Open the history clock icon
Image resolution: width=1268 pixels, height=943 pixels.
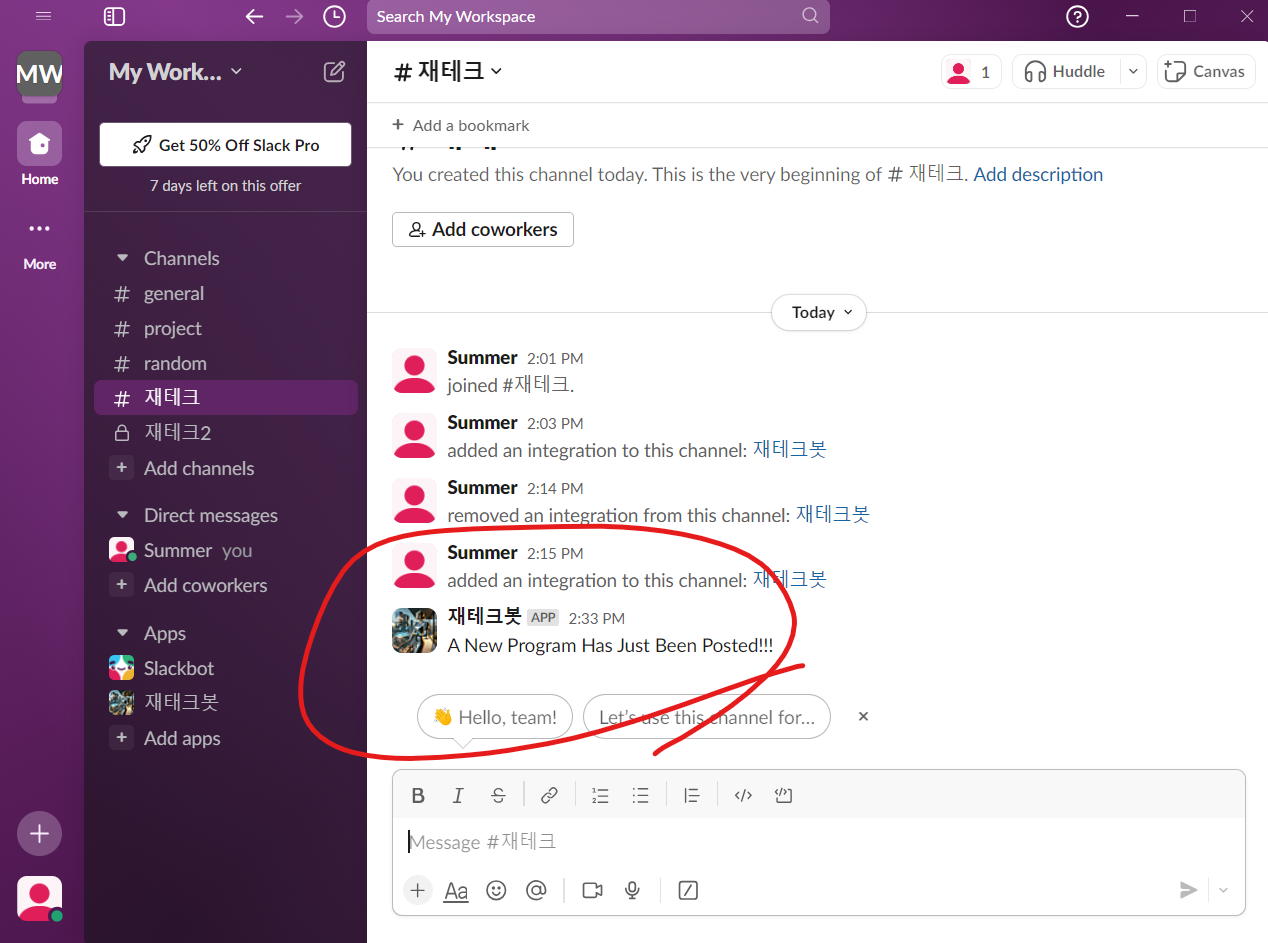click(334, 16)
